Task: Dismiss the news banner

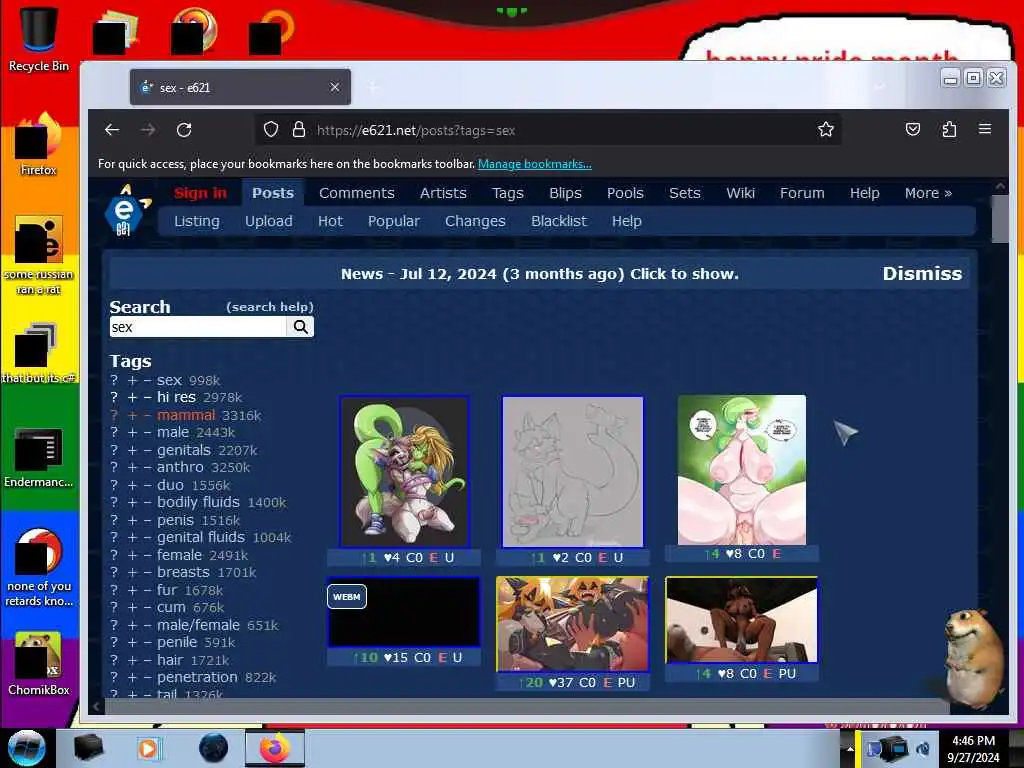Action: (x=922, y=274)
